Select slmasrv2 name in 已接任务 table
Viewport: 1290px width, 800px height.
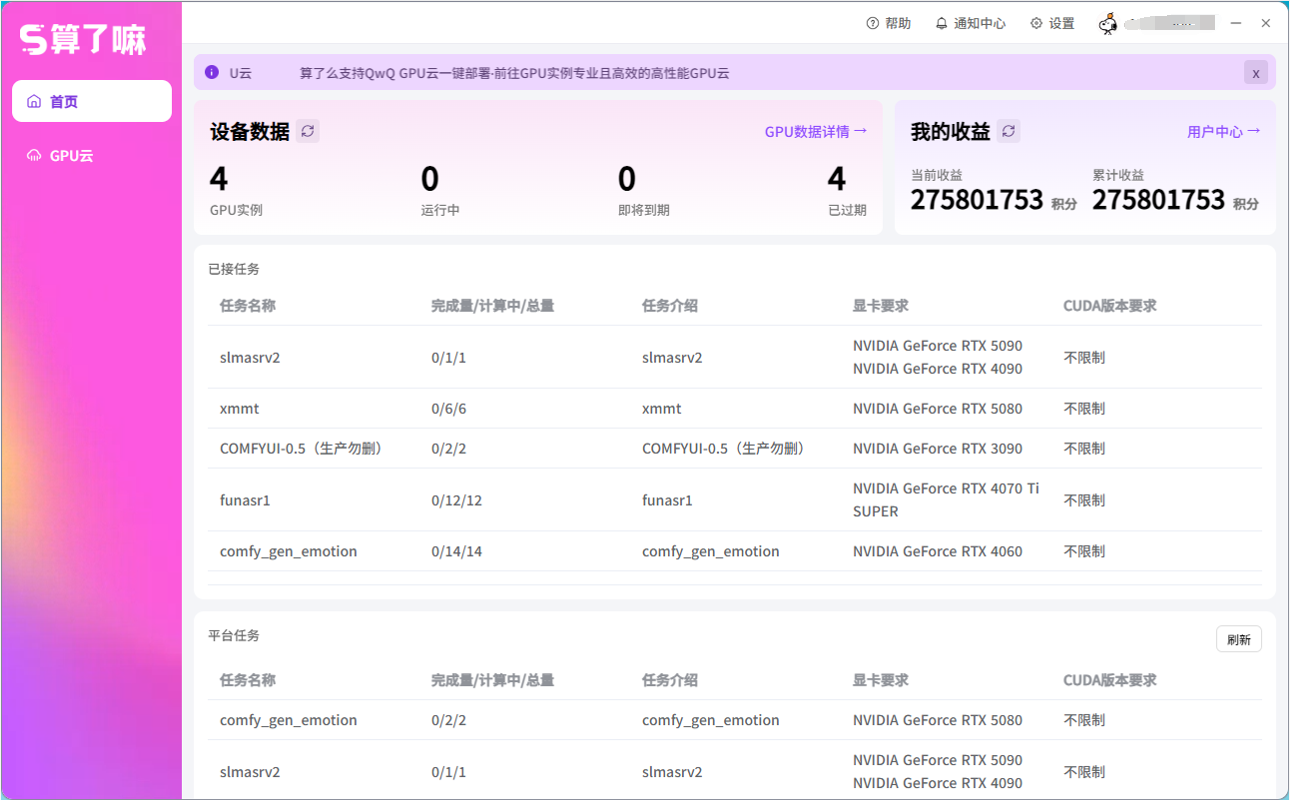click(250, 357)
